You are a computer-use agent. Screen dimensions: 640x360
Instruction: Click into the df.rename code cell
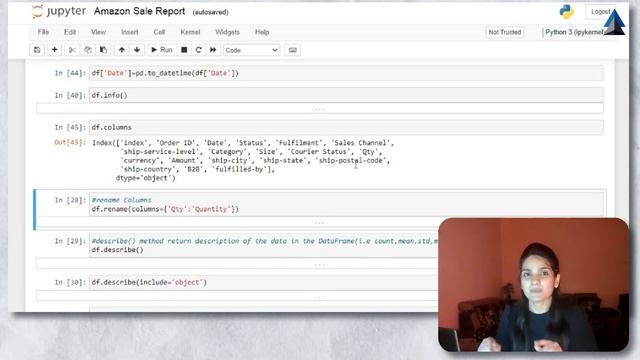coord(346,204)
